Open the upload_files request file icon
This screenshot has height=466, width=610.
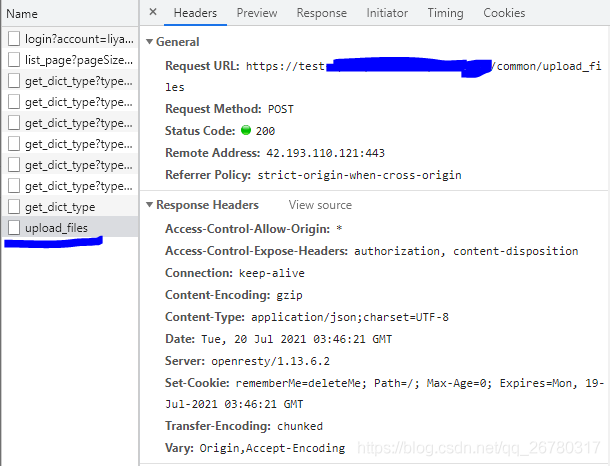tap(14, 228)
